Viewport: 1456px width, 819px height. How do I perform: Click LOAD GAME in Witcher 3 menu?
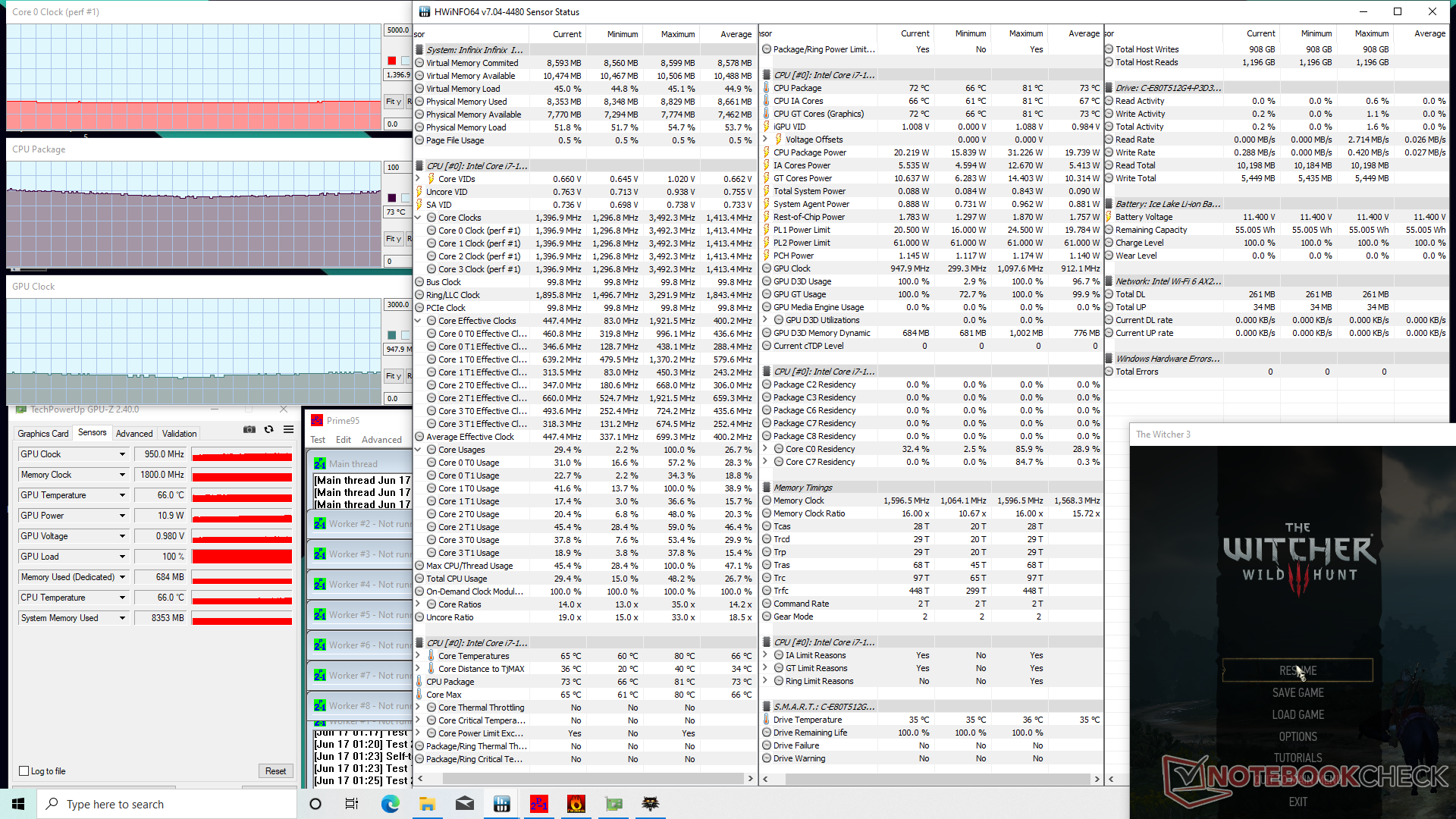pos(1298,714)
